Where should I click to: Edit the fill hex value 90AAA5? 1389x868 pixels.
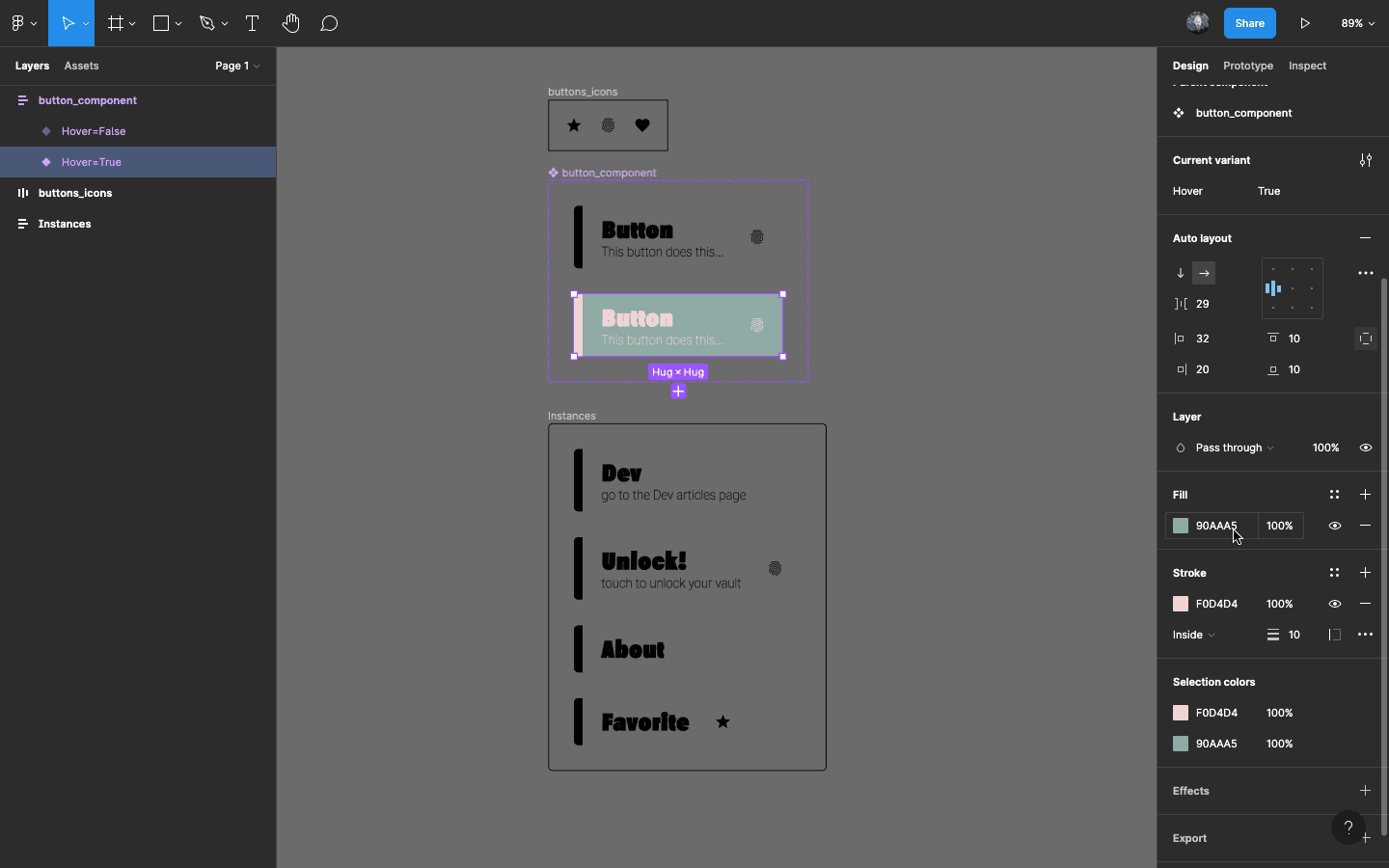click(1216, 526)
